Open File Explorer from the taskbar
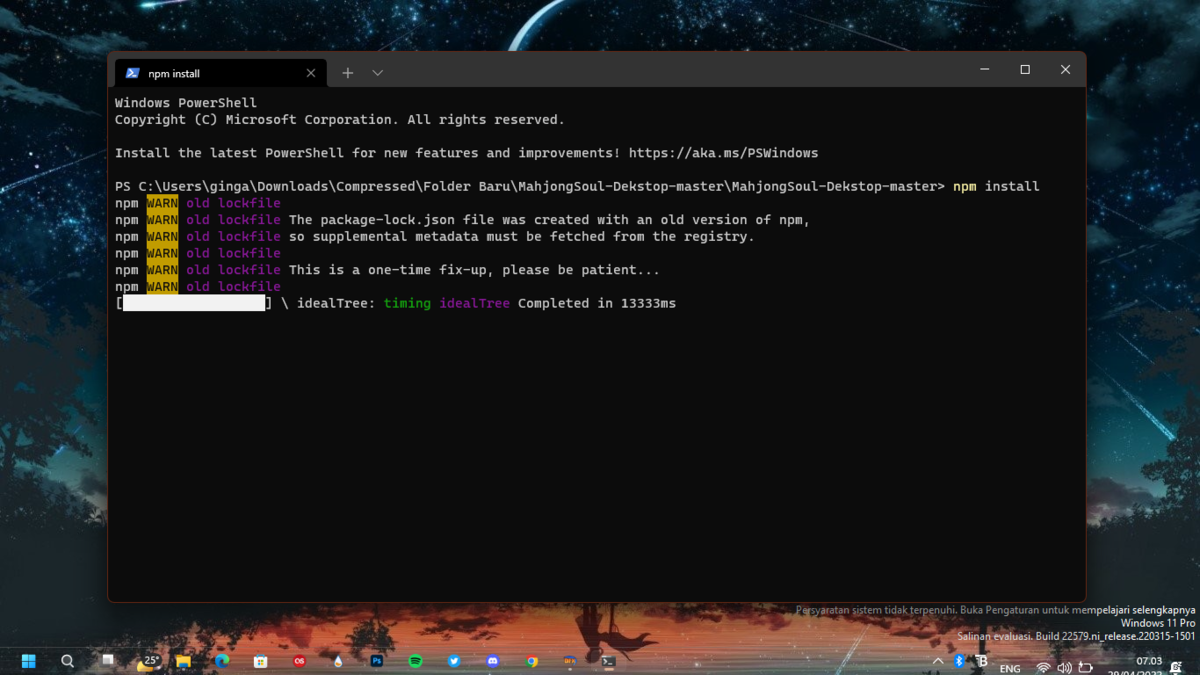1200x675 pixels. [x=183, y=661]
